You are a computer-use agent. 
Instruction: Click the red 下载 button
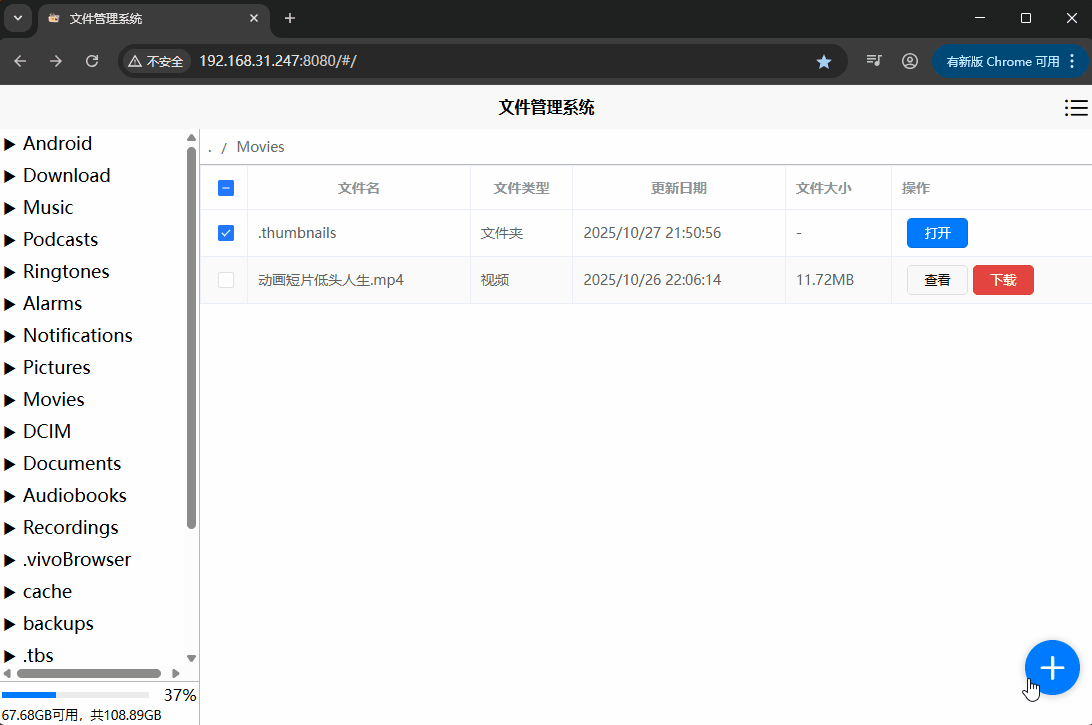1003,280
